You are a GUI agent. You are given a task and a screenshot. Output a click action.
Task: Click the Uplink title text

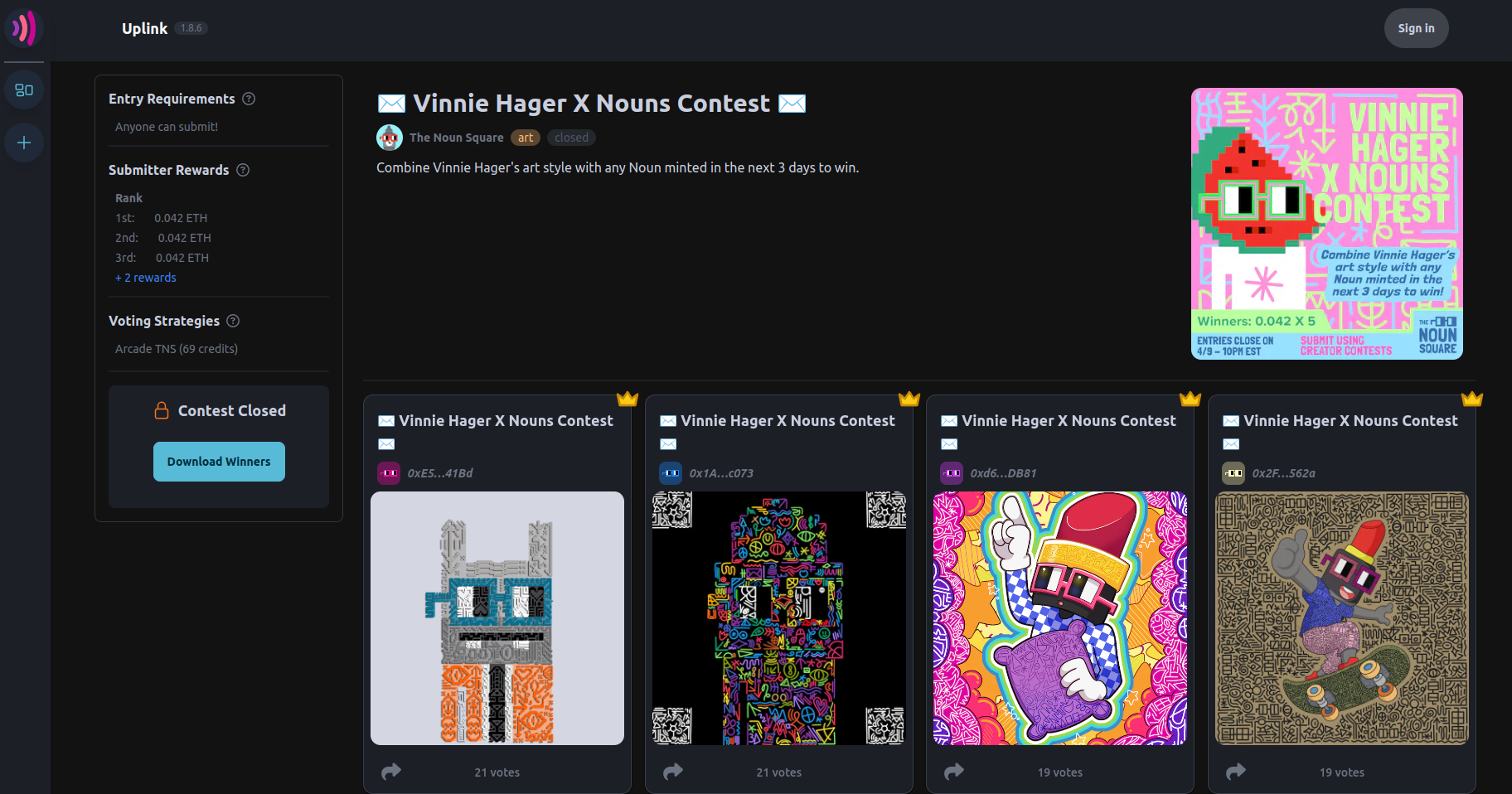(144, 28)
